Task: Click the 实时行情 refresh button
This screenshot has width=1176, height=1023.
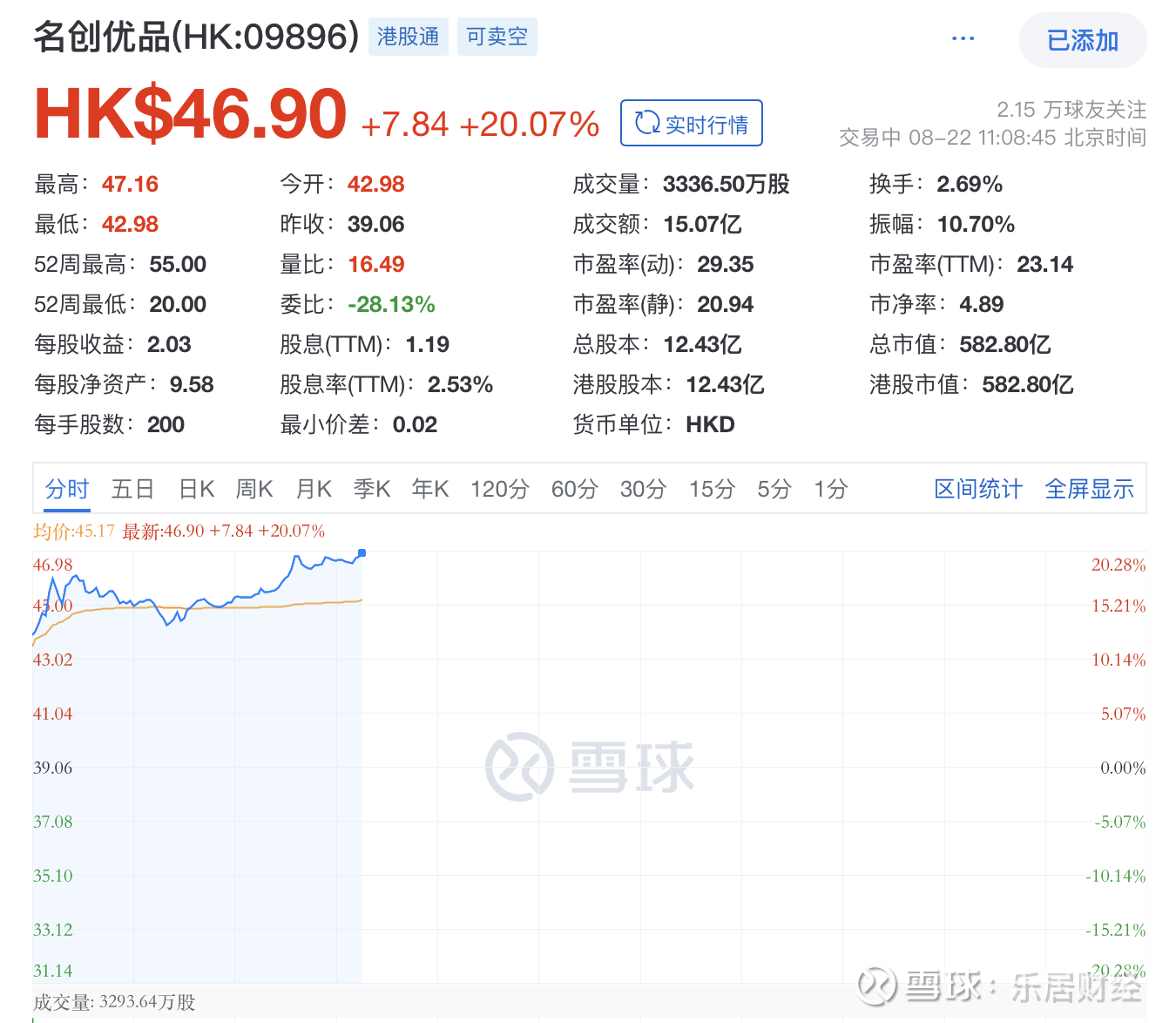Action: pyautogui.click(x=692, y=124)
